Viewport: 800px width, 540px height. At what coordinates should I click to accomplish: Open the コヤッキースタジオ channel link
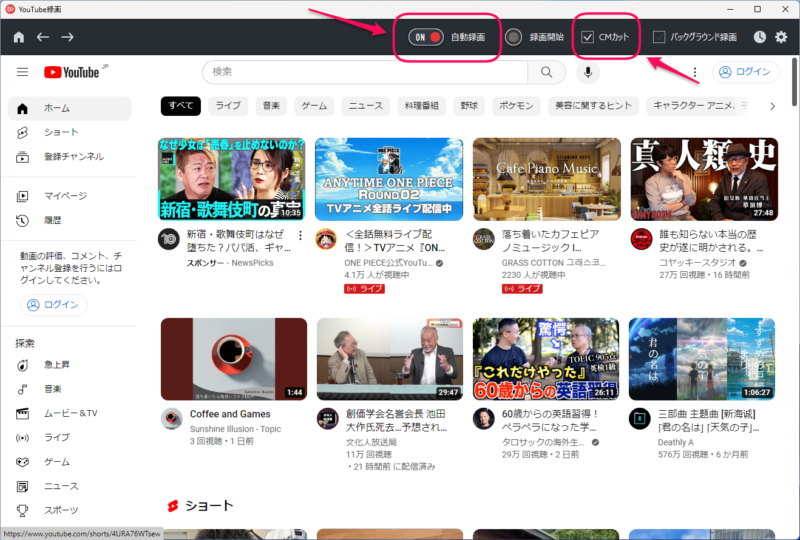click(x=697, y=263)
